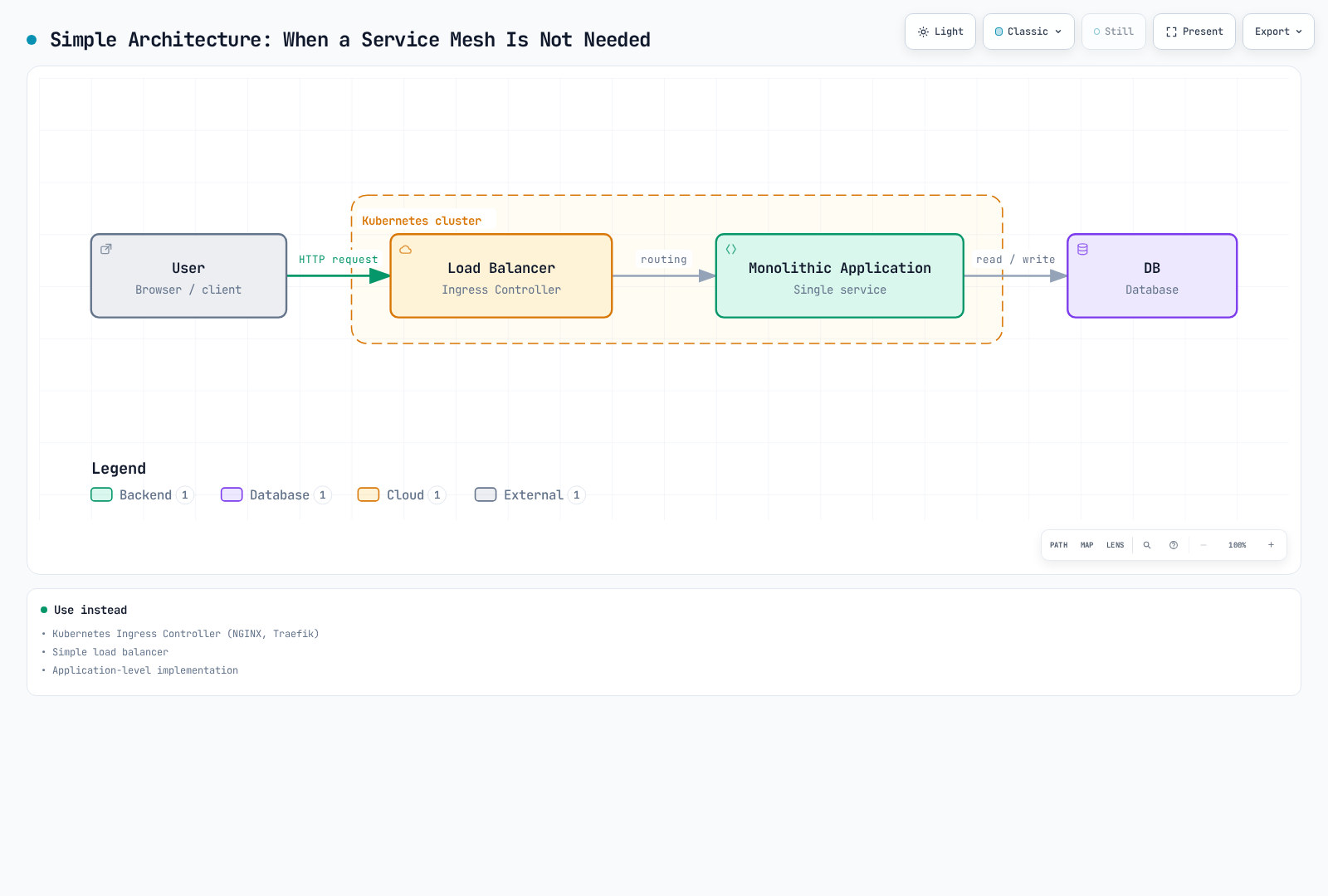Click the Legend heading
The height and width of the screenshot is (896, 1328).
click(x=119, y=469)
